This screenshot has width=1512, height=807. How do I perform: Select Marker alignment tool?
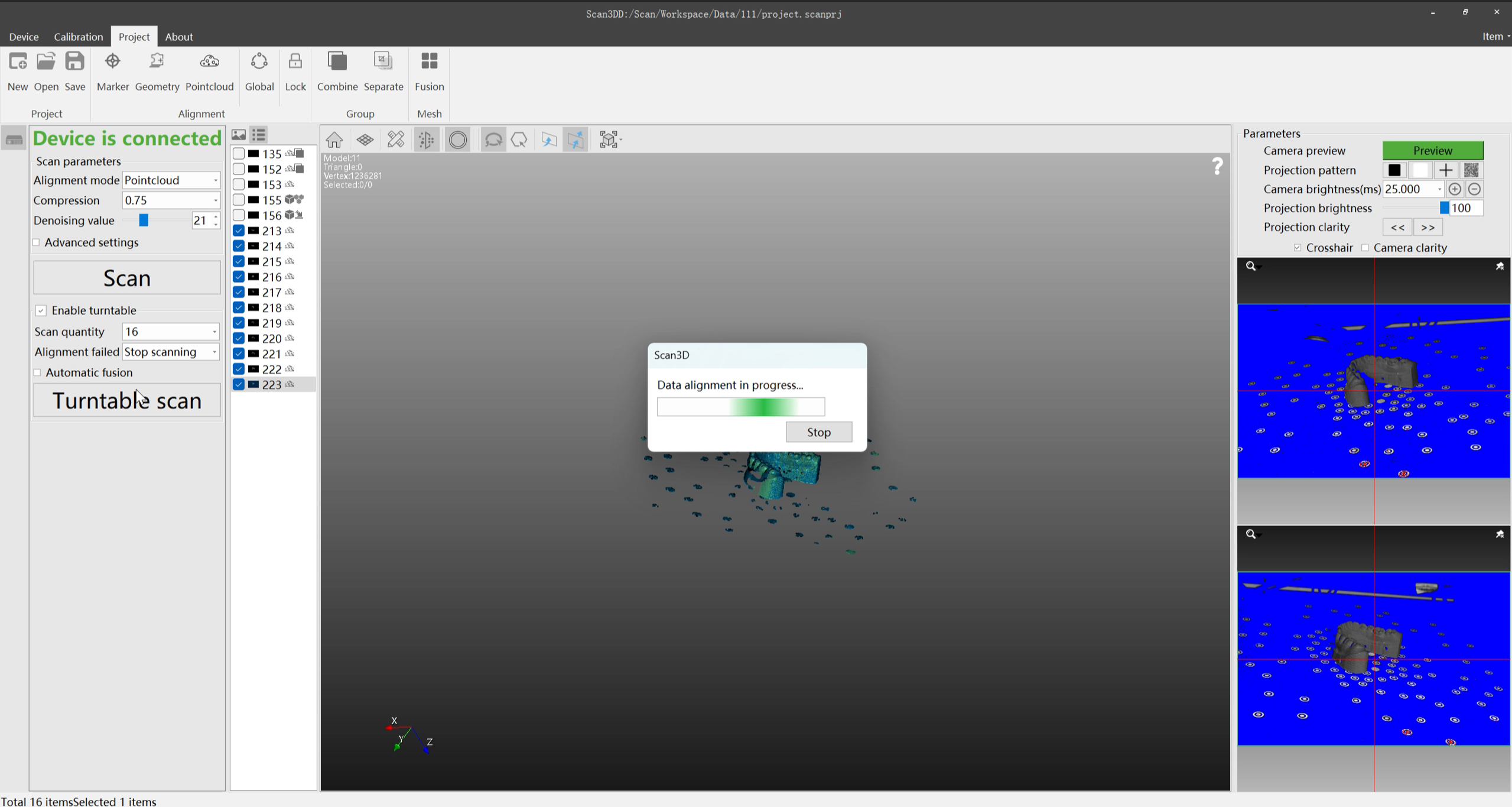click(112, 61)
